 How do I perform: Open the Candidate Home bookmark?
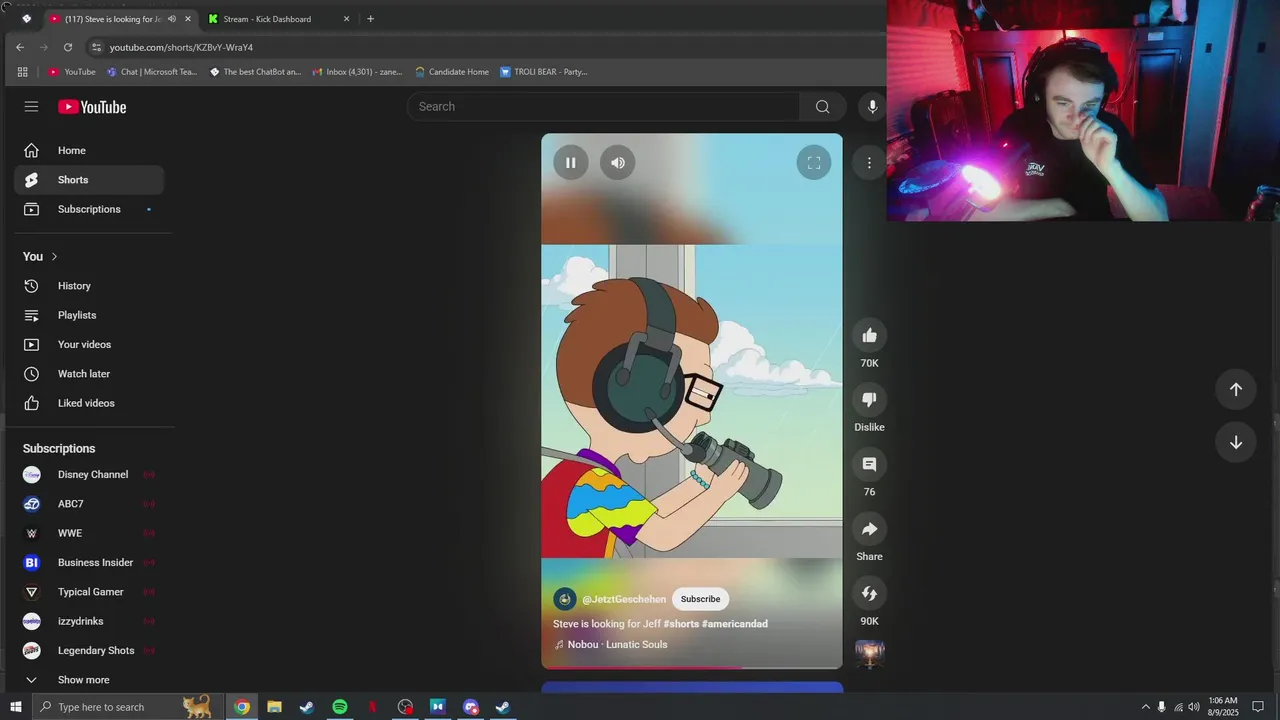[x=452, y=72]
